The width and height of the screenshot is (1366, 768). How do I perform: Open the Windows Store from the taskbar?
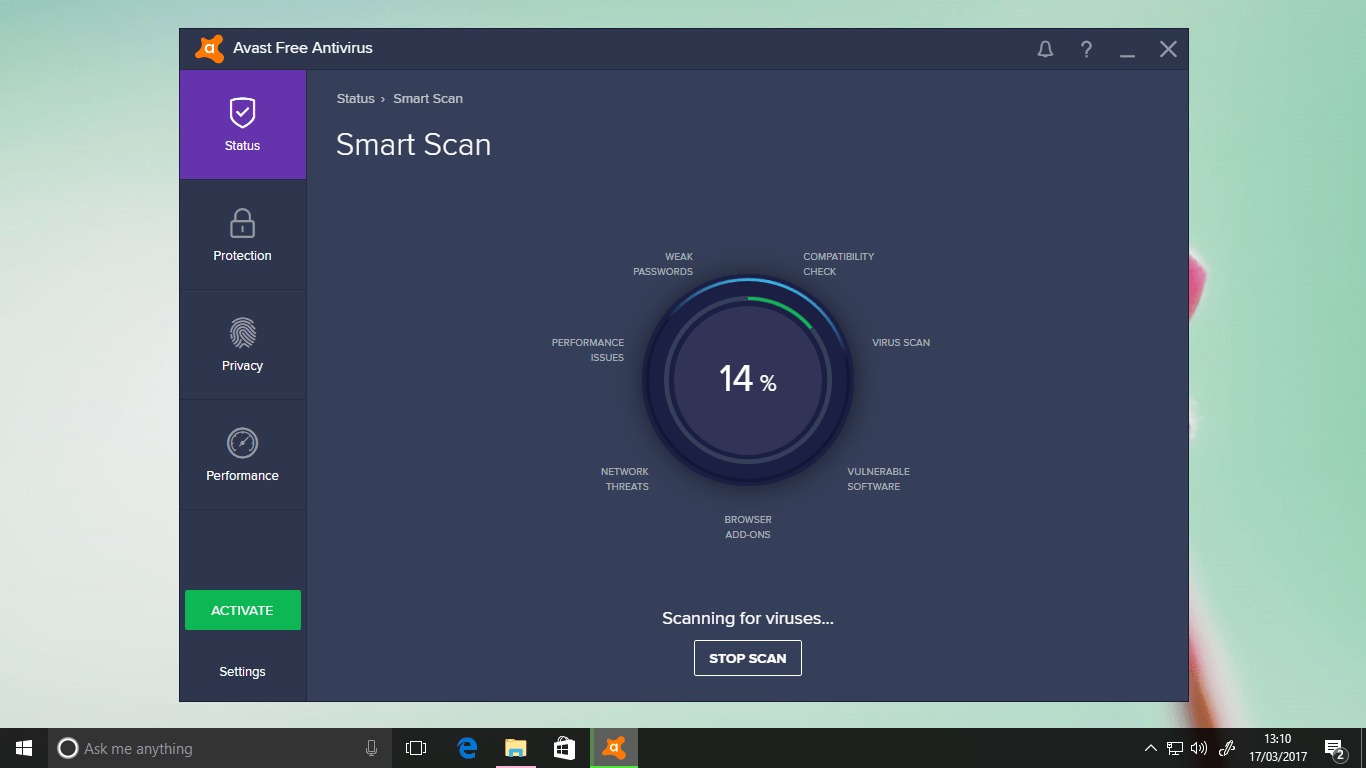pyautogui.click(x=564, y=747)
